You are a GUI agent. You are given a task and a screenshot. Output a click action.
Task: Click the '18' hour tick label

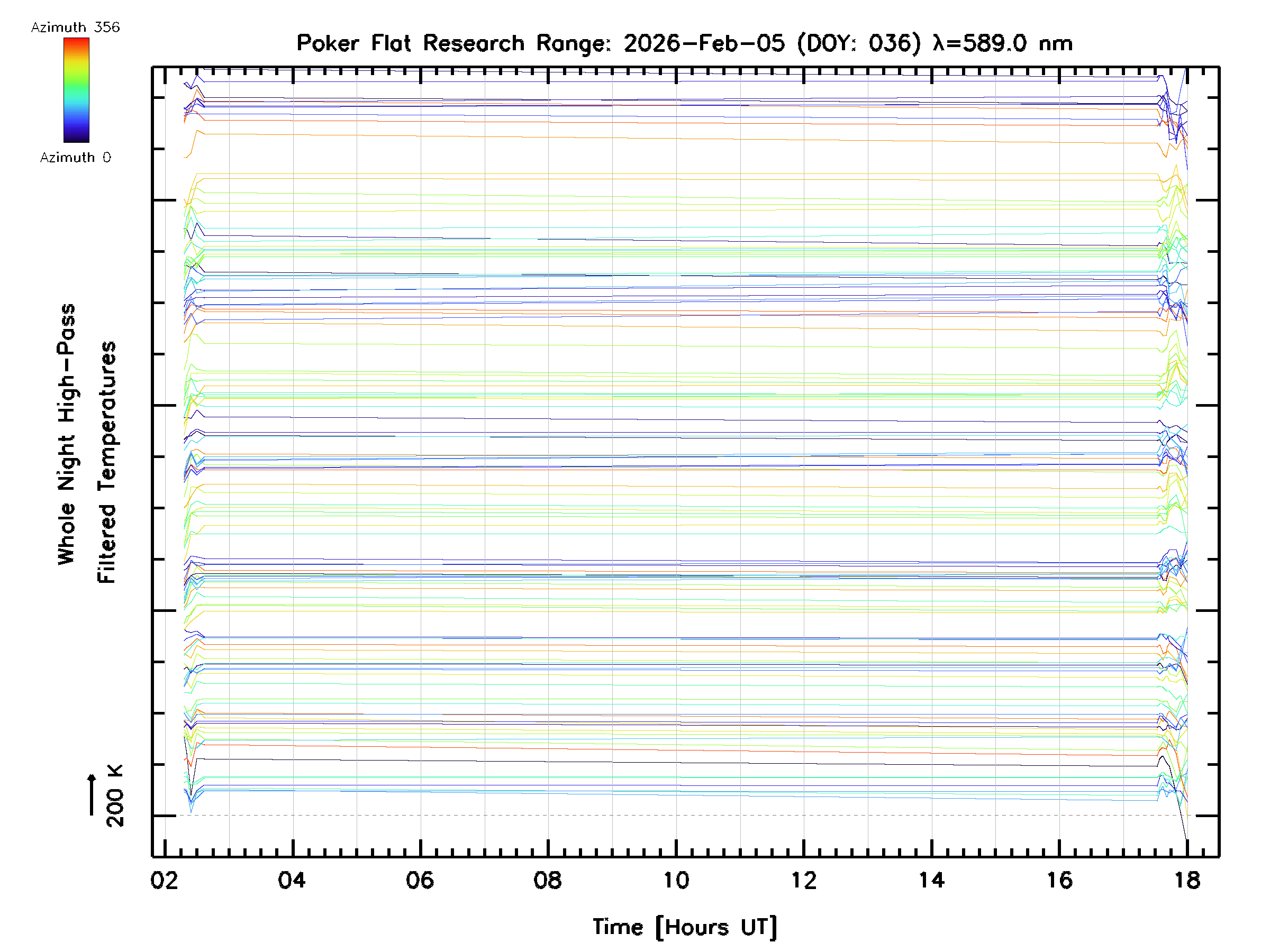pos(1187,880)
